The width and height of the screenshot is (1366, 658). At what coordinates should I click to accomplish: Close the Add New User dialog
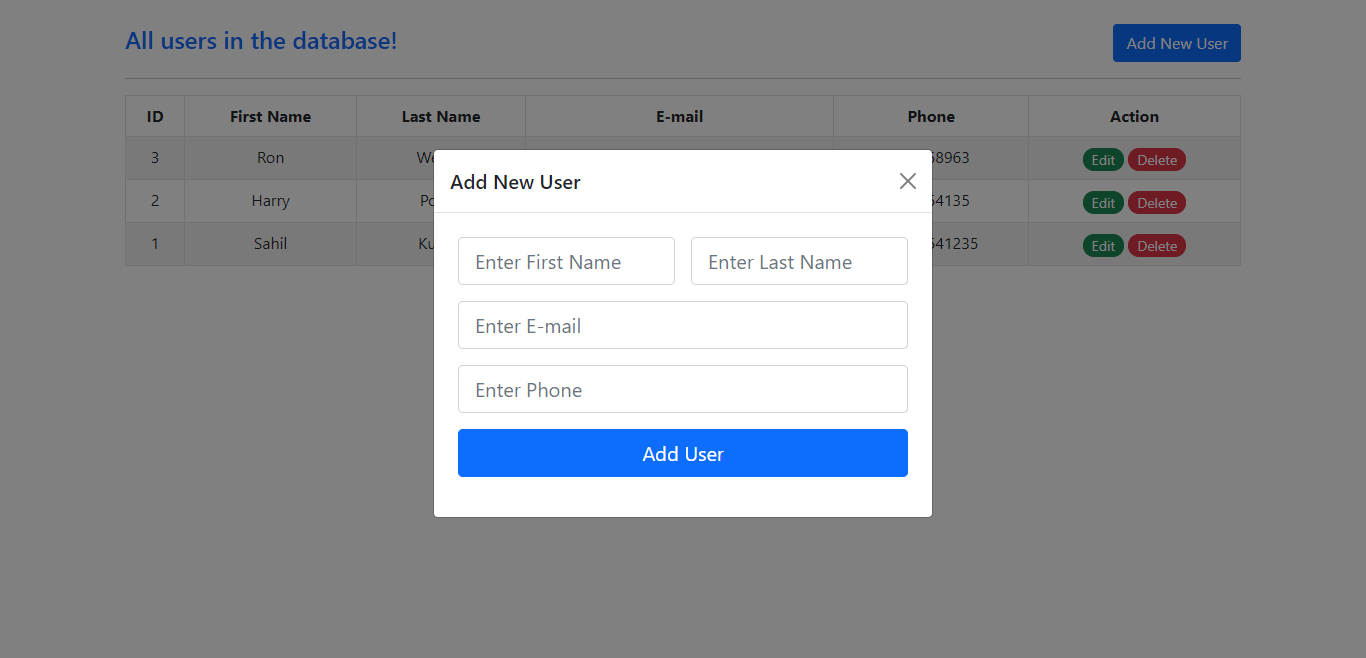[x=907, y=181]
